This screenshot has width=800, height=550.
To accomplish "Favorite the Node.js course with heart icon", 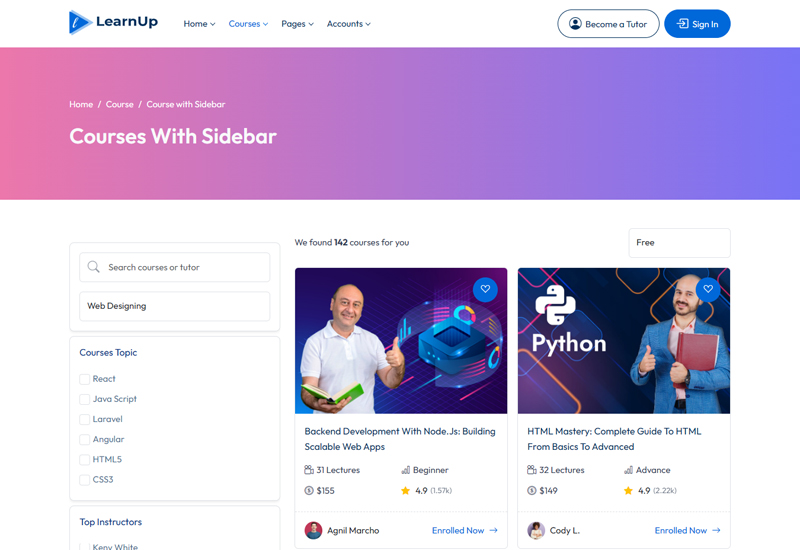I will [x=485, y=289].
